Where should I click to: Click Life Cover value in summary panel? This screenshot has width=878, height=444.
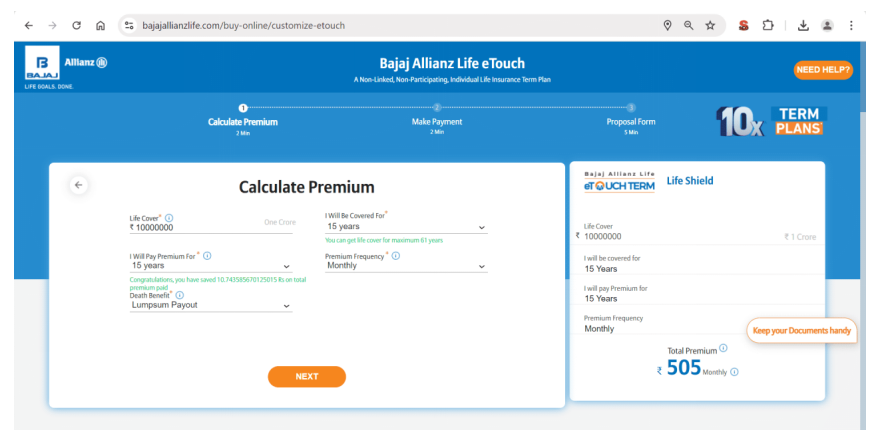(603, 236)
